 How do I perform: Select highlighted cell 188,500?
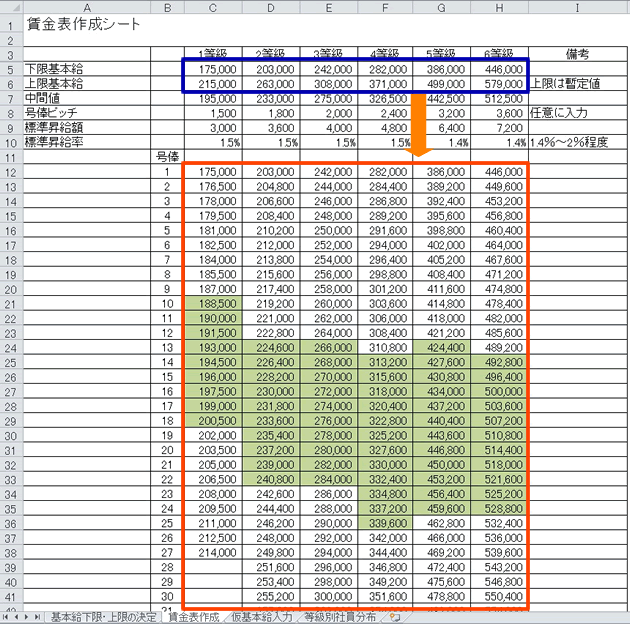pos(213,303)
